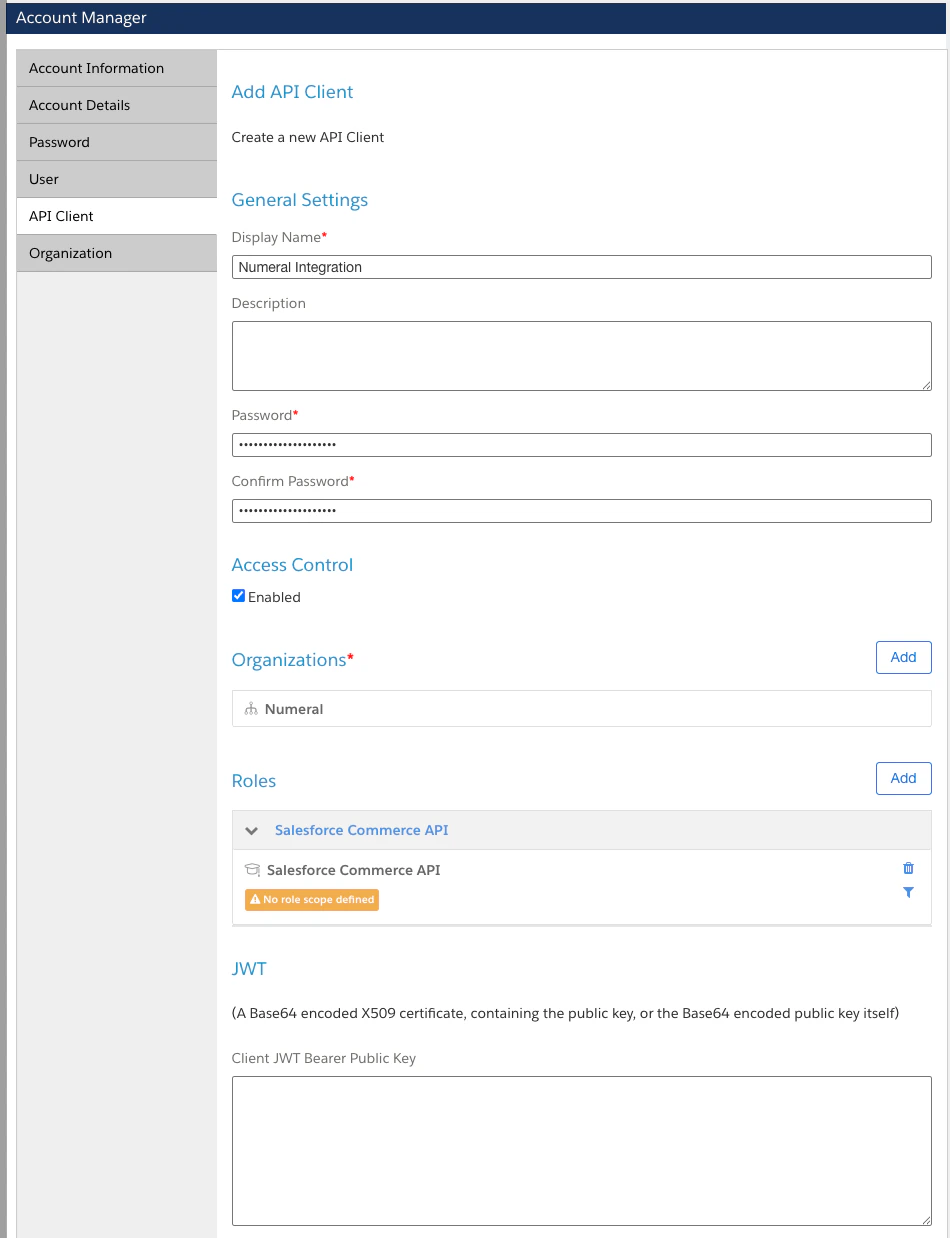
Task: Click the Access Control section heading
Action: click(x=292, y=565)
